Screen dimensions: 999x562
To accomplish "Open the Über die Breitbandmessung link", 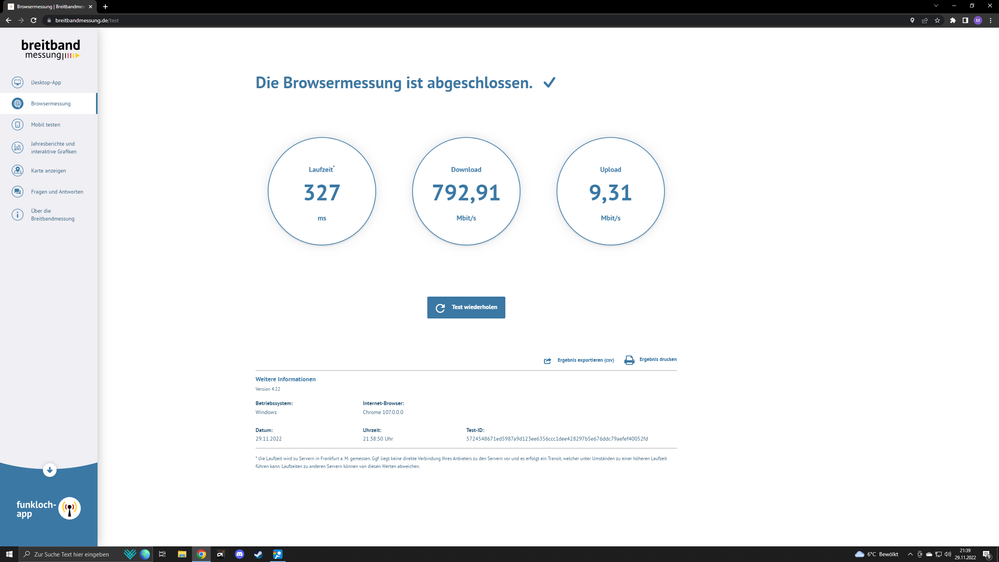I will click(x=52, y=215).
